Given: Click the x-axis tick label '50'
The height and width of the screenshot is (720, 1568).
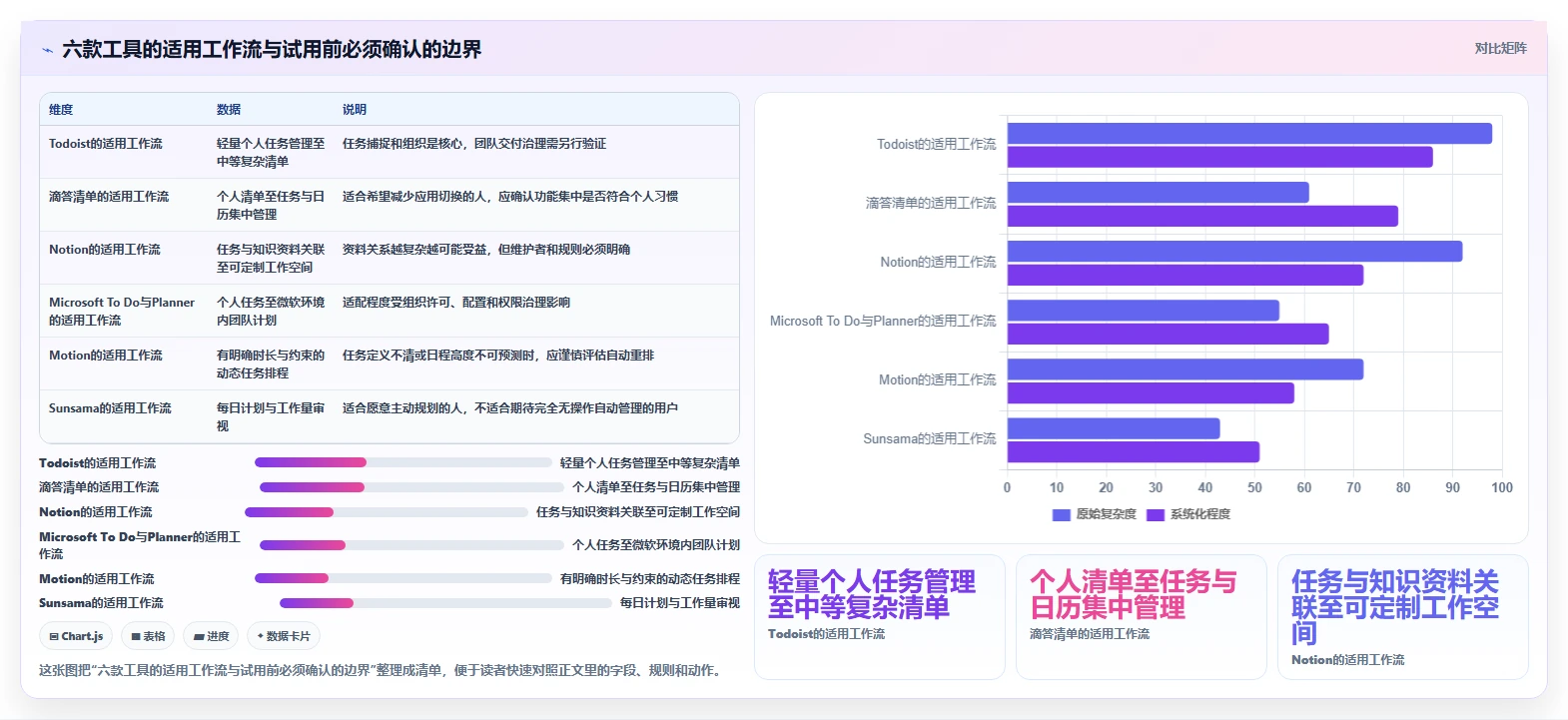Looking at the screenshot, I should pyautogui.click(x=1254, y=488).
